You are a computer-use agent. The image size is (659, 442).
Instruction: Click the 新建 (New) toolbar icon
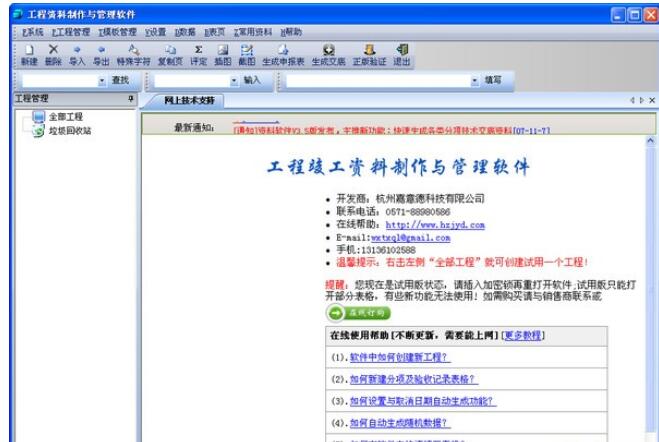click(29, 55)
